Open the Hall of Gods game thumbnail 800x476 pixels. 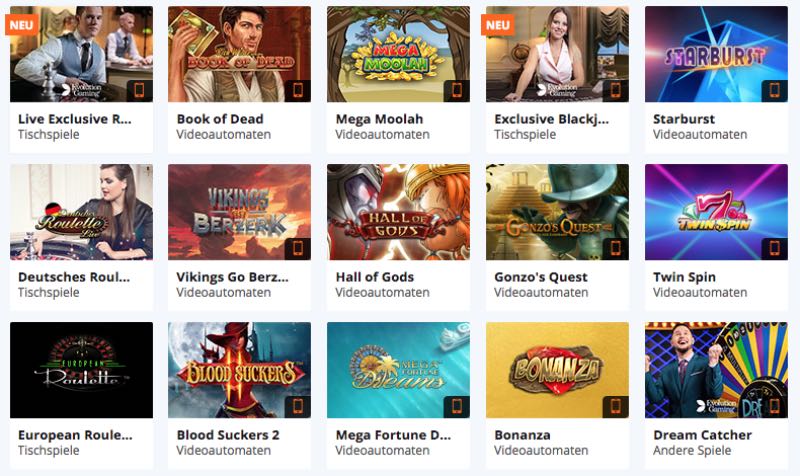(x=398, y=212)
